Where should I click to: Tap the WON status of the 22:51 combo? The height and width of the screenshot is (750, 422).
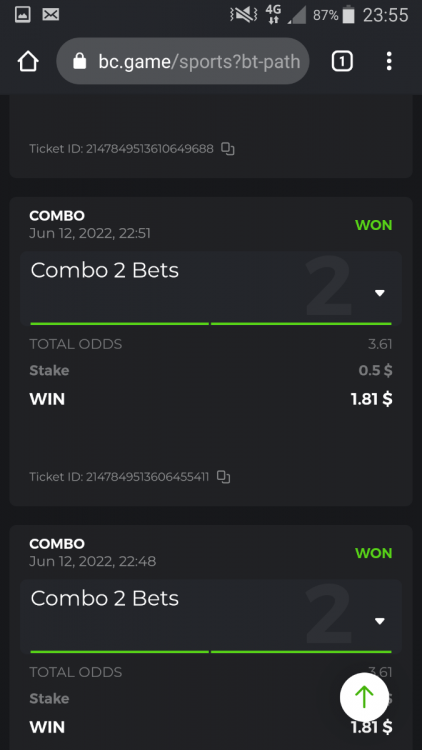click(373, 225)
